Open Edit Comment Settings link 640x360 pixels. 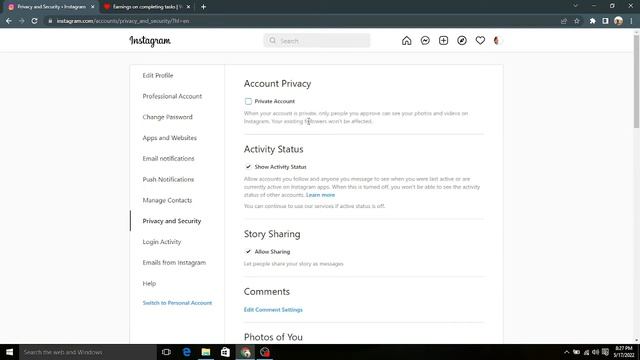pos(273,310)
